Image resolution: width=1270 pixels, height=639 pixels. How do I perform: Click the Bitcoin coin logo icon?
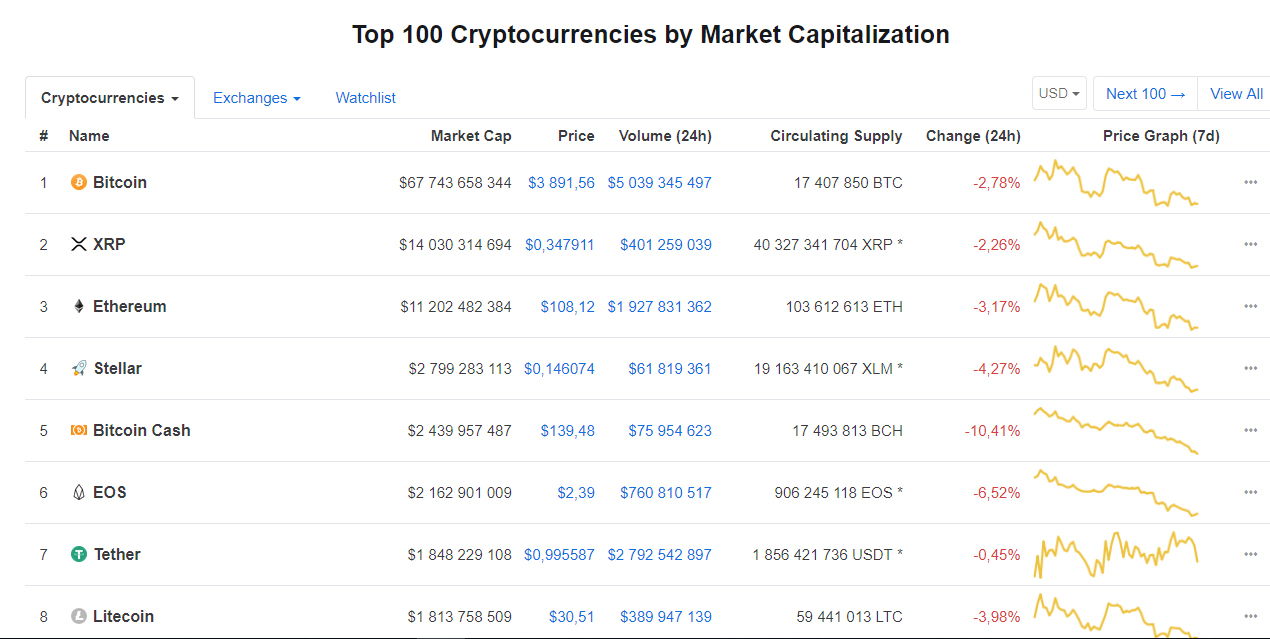coord(79,182)
